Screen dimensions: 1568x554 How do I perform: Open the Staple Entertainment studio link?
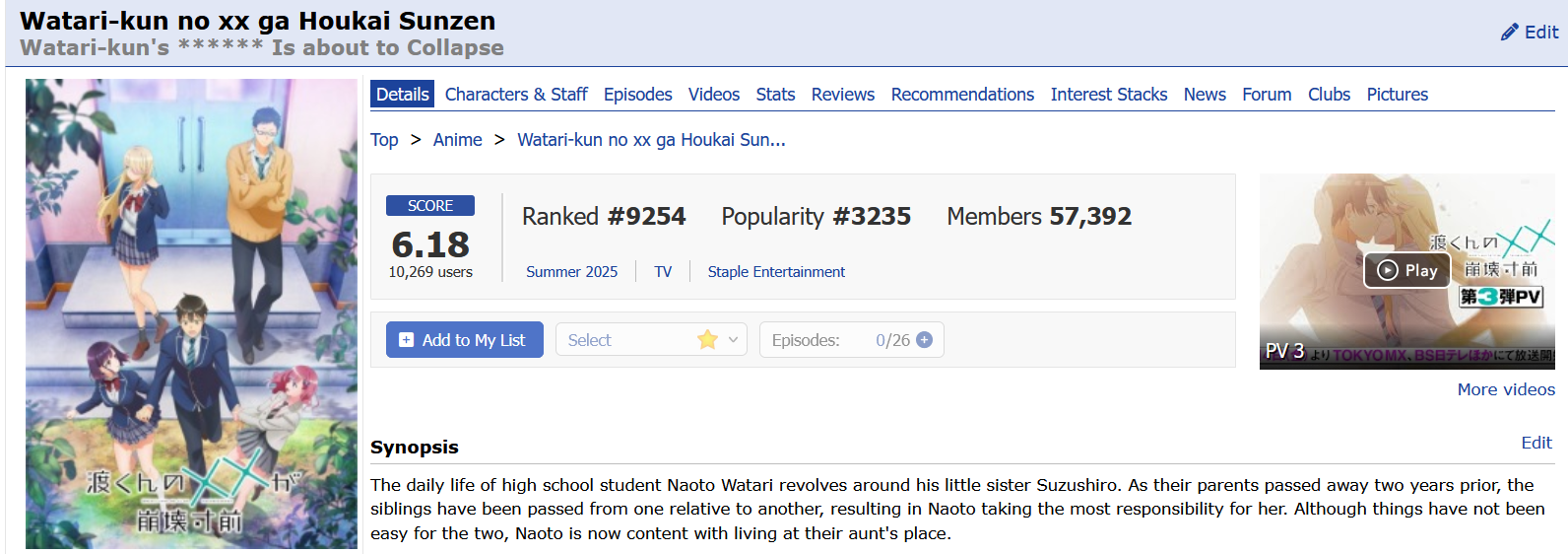point(776,272)
